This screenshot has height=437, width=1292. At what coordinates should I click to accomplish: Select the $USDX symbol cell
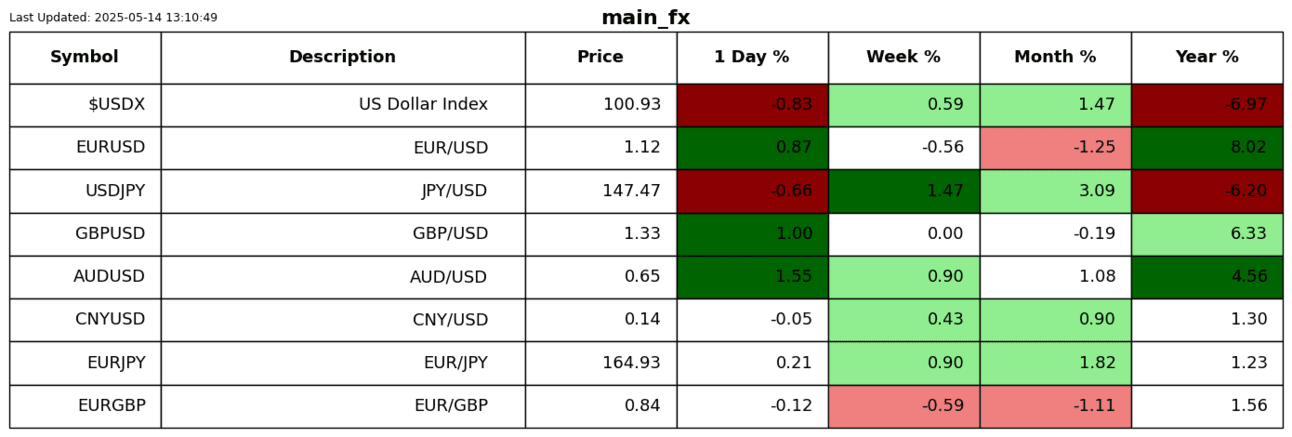85,105
